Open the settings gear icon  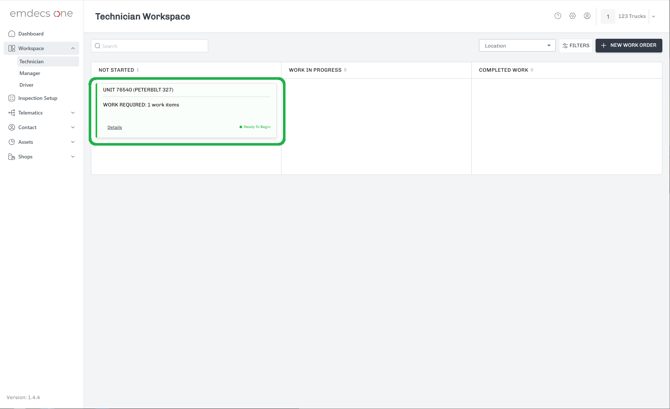point(572,16)
